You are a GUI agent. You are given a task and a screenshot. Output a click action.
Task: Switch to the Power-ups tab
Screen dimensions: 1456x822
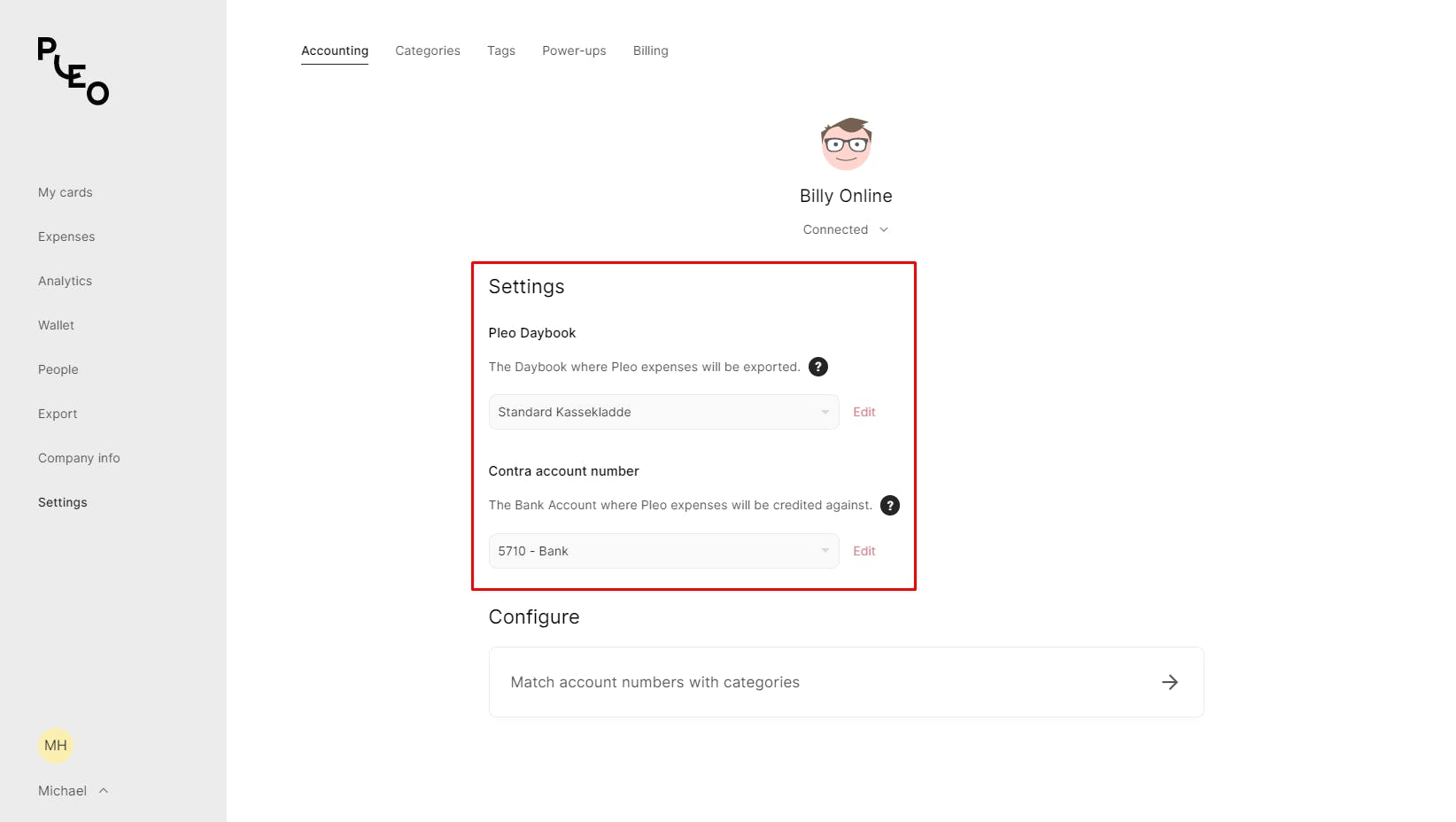click(574, 50)
